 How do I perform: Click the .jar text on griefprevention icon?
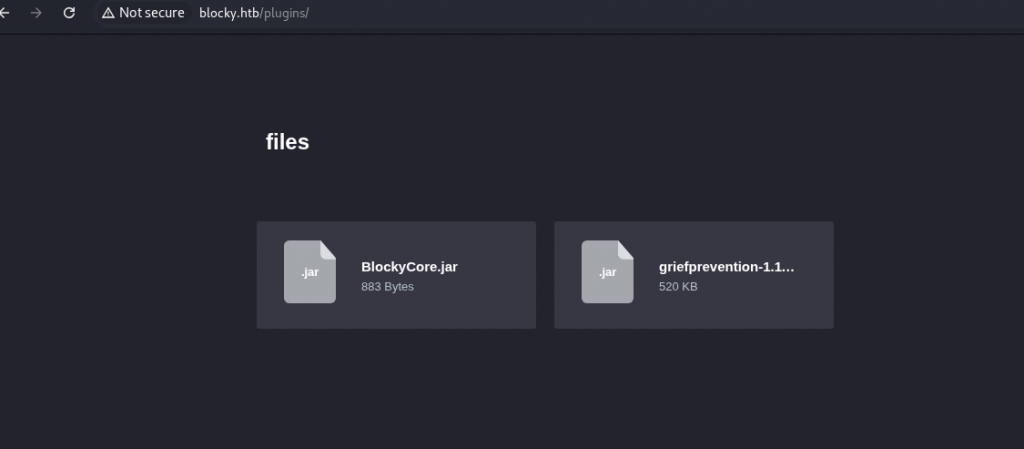click(607, 272)
